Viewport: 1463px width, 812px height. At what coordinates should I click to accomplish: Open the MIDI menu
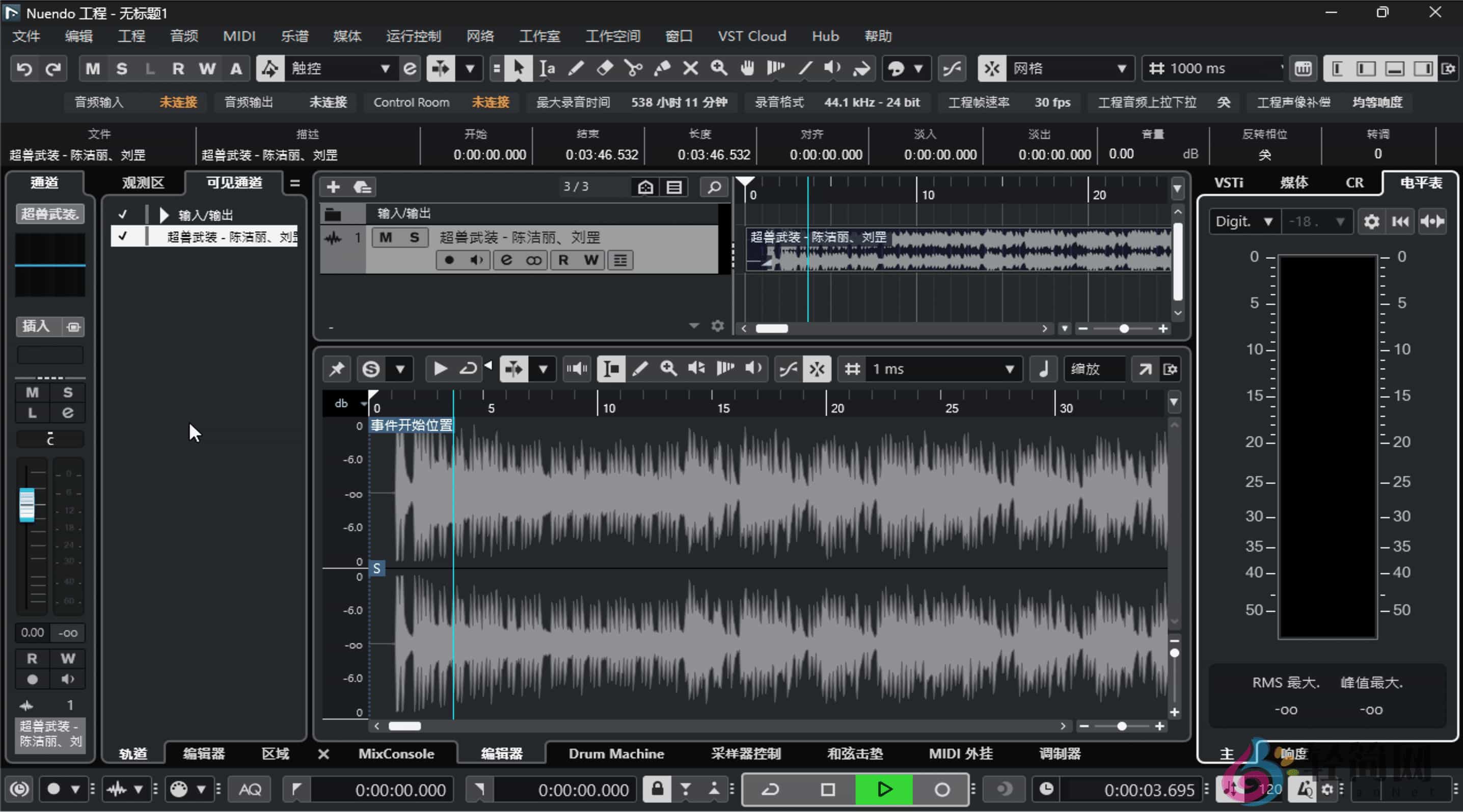238,36
